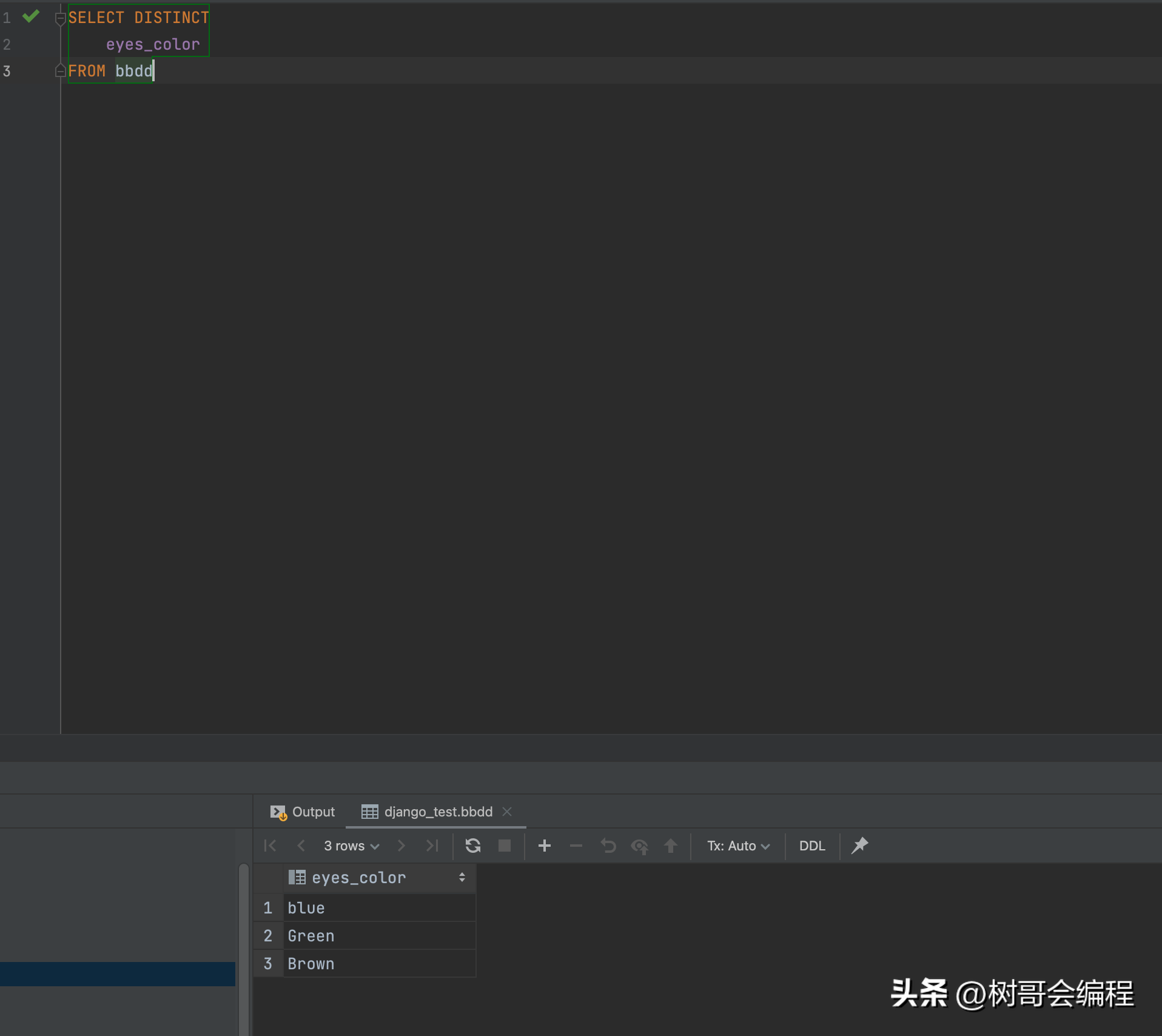Click line number 2 in gutter
Viewport: 1162px width, 1036px height.
click(7, 44)
